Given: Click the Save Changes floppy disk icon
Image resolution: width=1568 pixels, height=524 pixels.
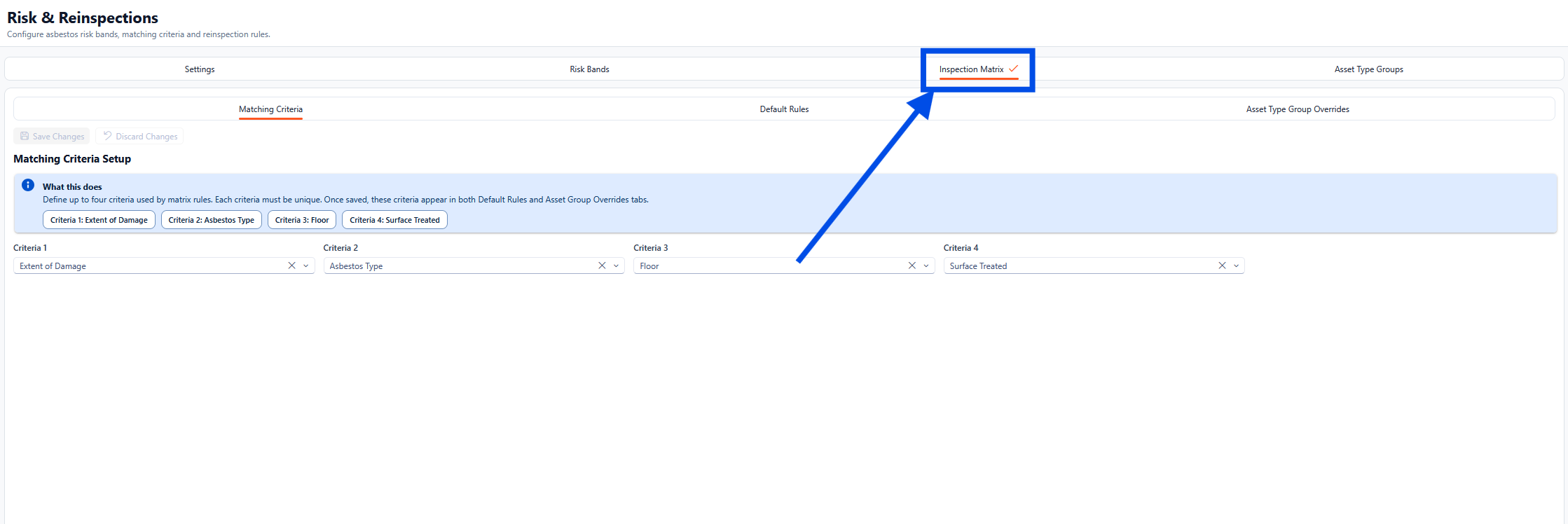Looking at the screenshot, I should pos(25,136).
